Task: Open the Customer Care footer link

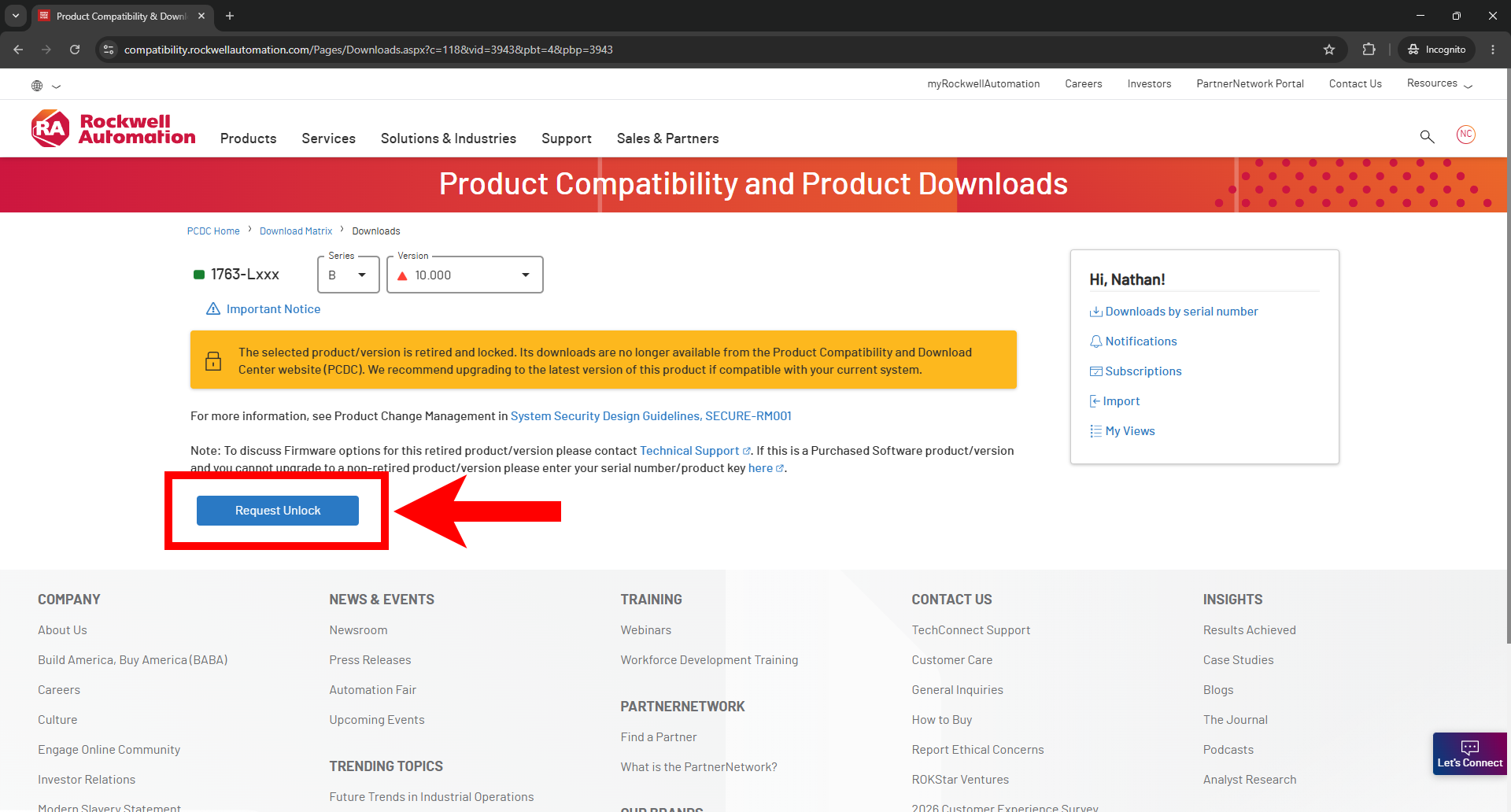Action: click(951, 660)
